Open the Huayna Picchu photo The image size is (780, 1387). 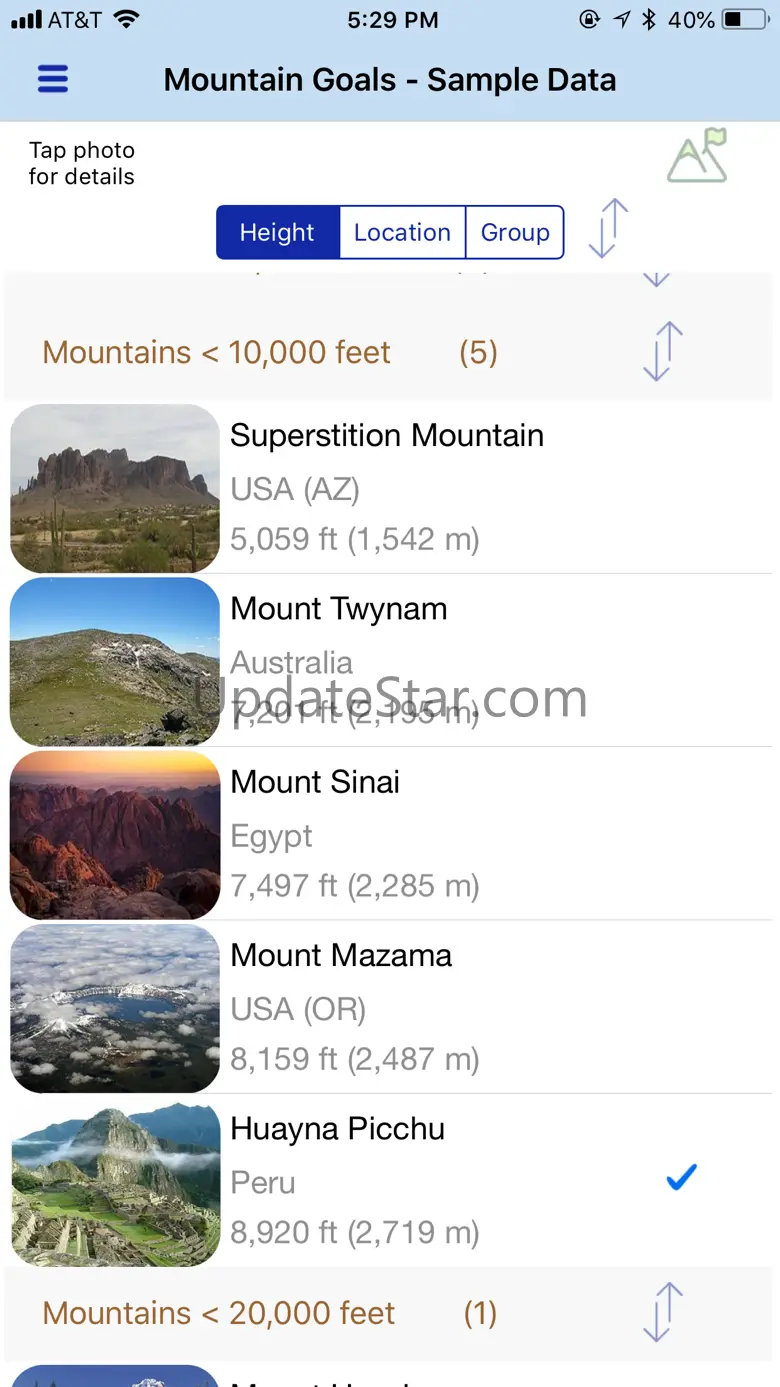coord(115,1182)
